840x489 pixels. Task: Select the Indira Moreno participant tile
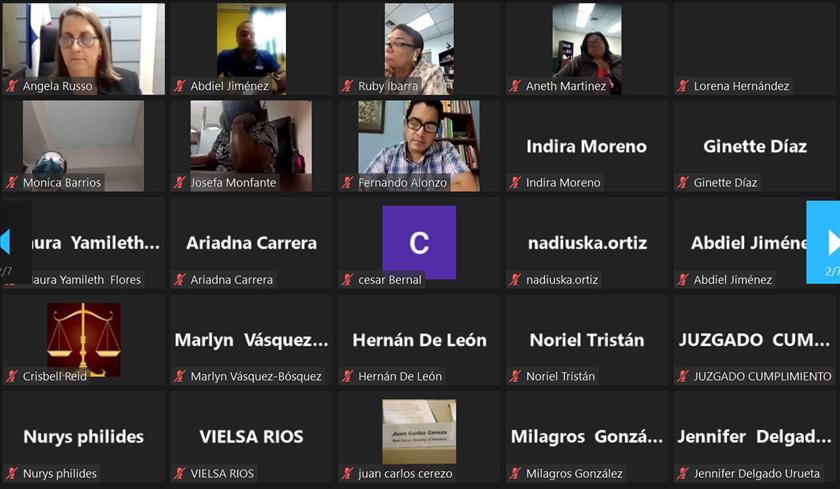click(587, 146)
